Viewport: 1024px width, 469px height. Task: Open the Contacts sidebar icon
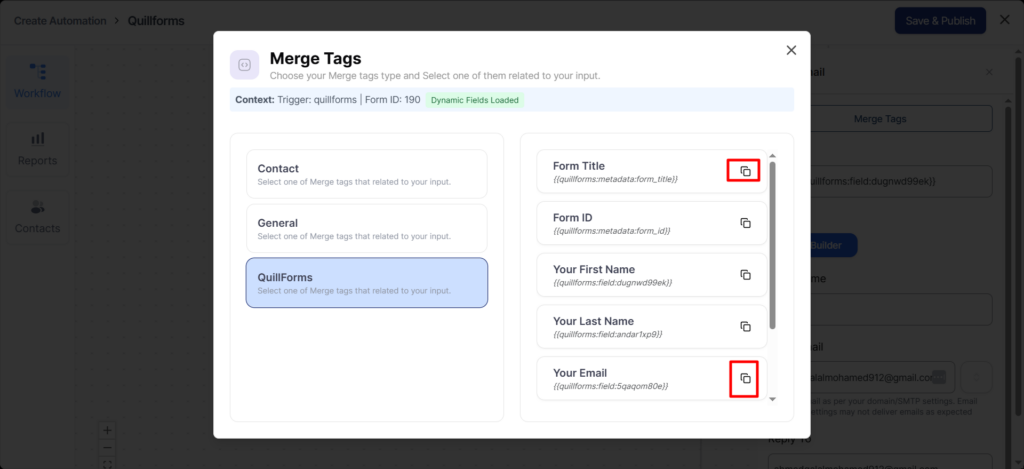click(37, 216)
